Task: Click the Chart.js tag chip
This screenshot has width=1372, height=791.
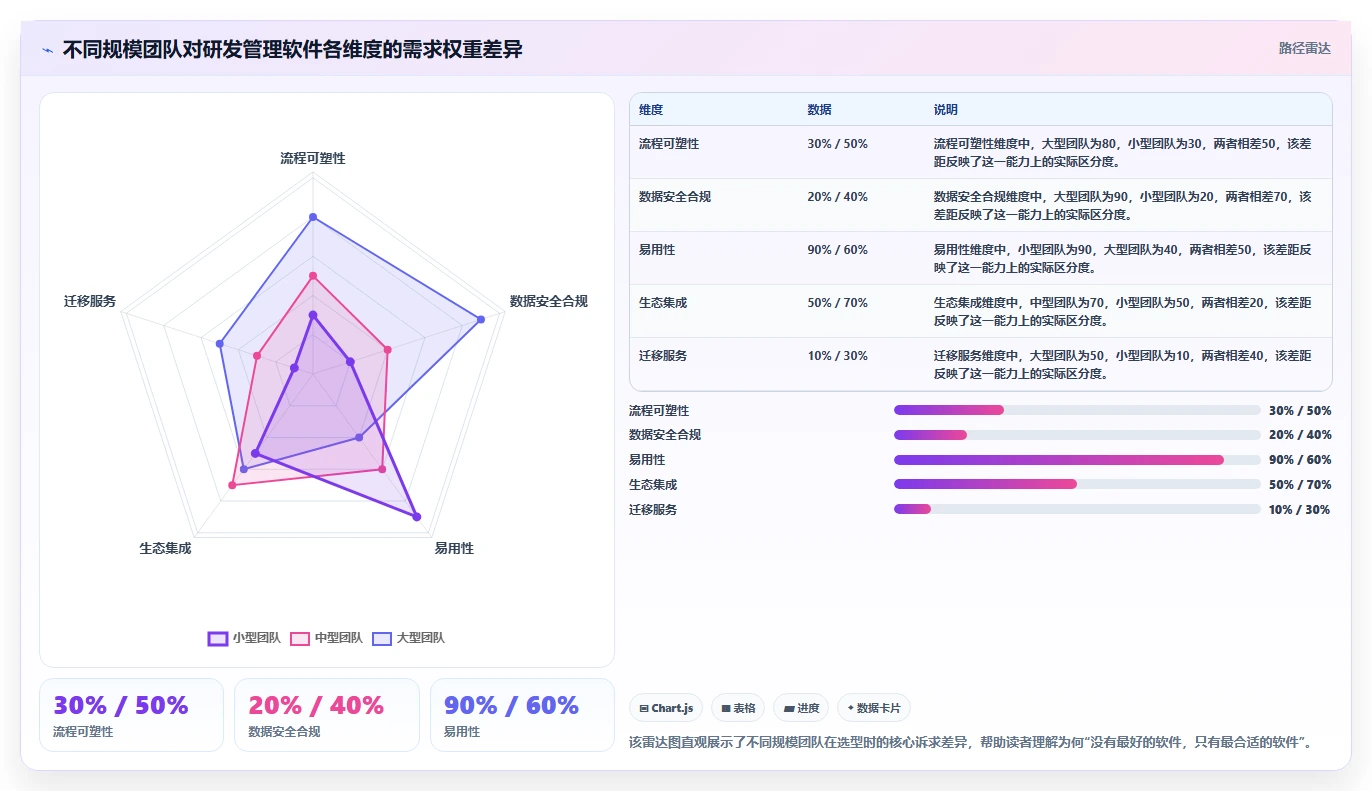Action: 666,708
